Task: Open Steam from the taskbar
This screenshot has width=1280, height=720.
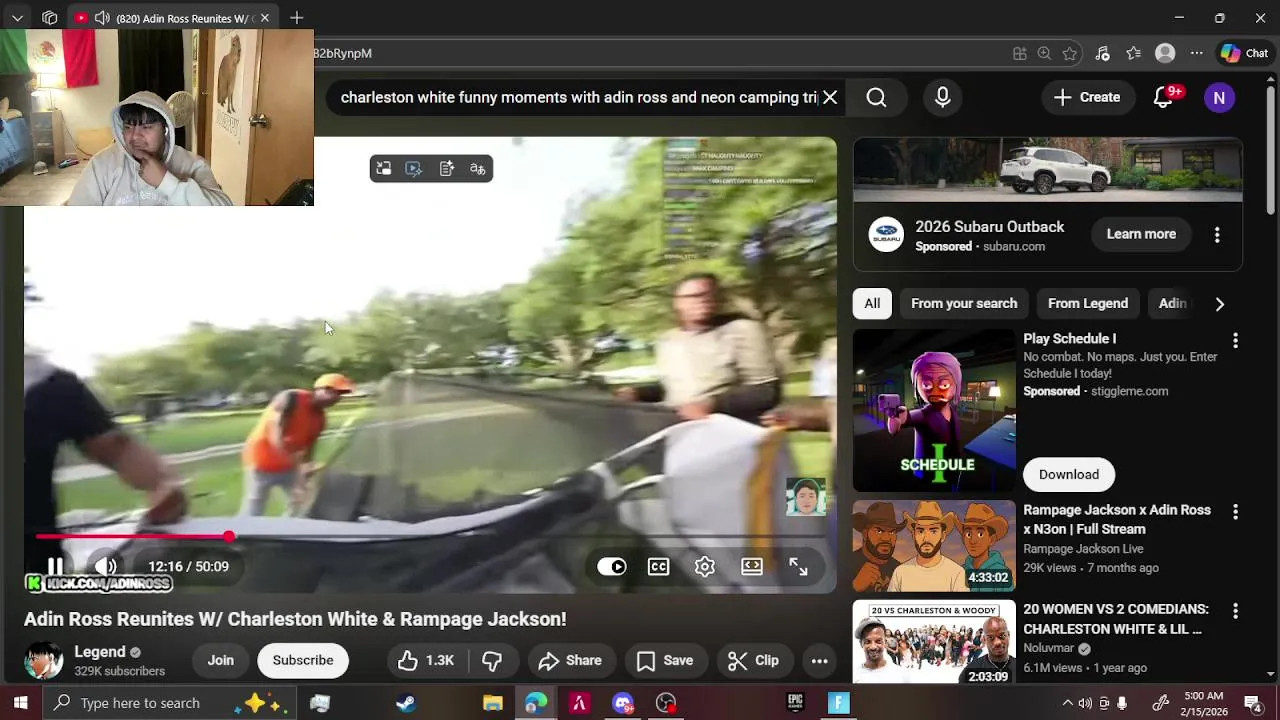Action: (x=406, y=703)
